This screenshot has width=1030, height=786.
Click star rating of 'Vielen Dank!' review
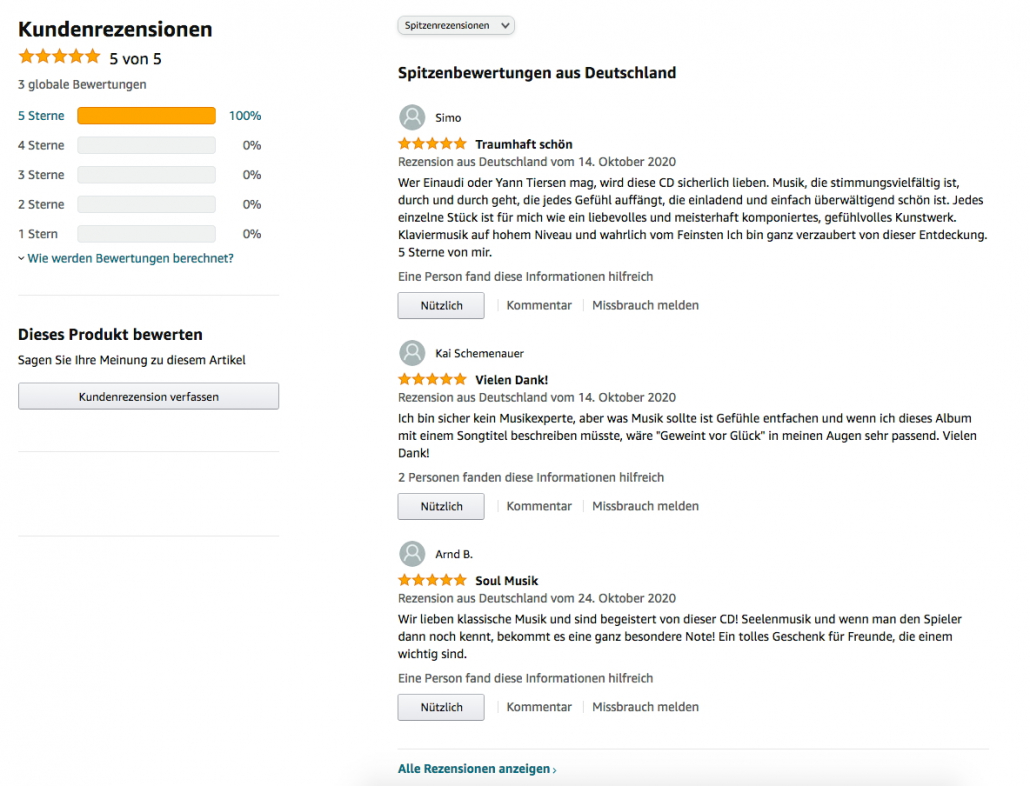pos(432,380)
